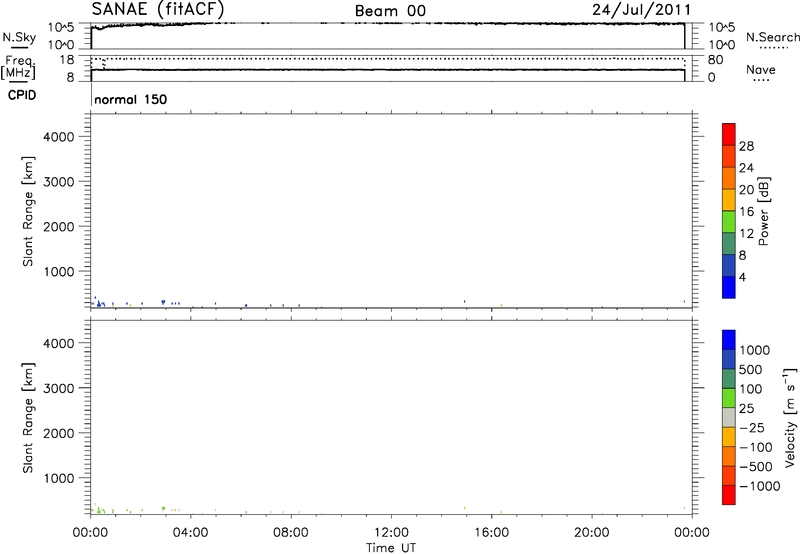Click the Velocity [m s⁻¹] colorbar title
This screenshot has width=800, height=554.
coord(790,418)
